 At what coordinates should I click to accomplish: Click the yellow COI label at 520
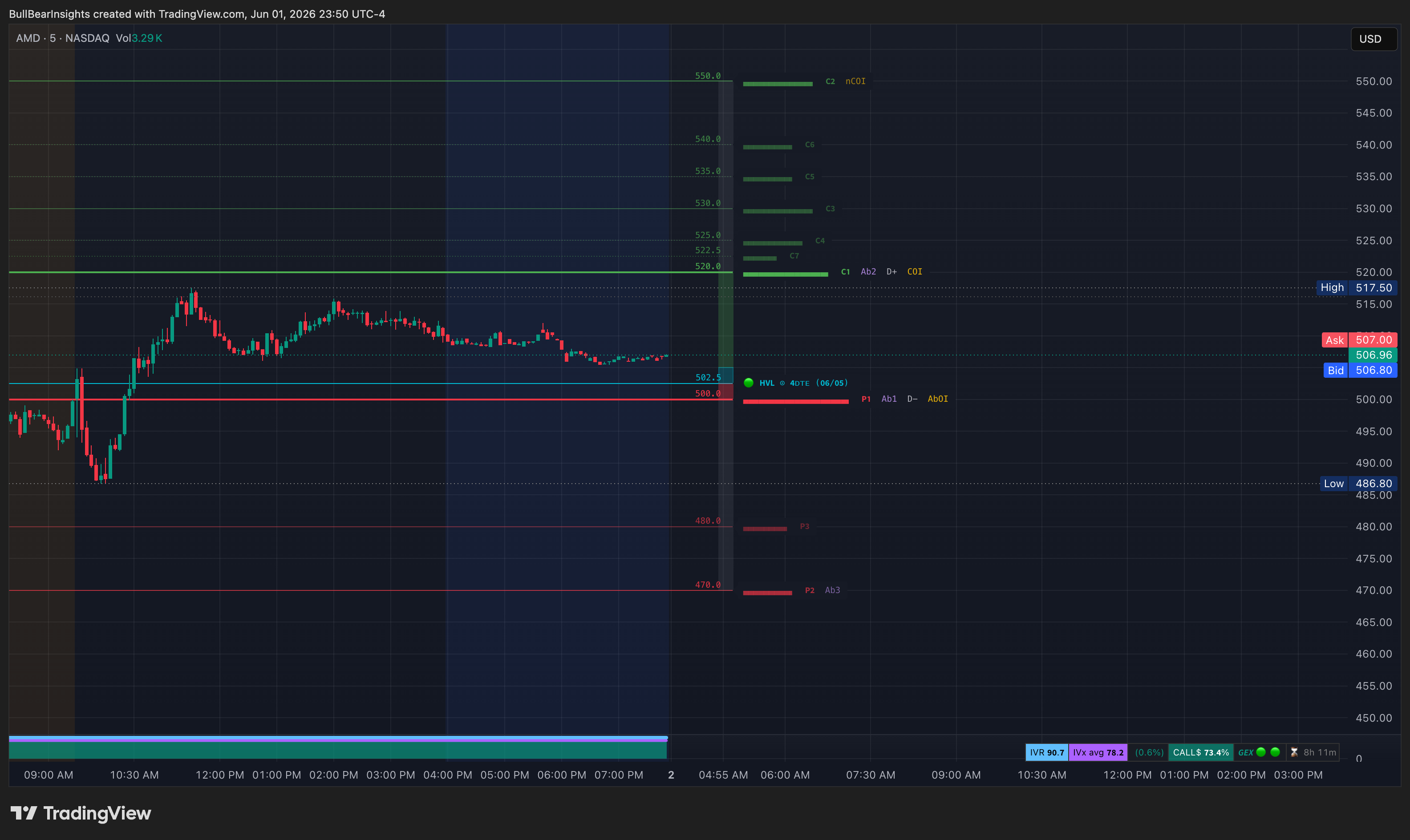pyautogui.click(x=915, y=272)
